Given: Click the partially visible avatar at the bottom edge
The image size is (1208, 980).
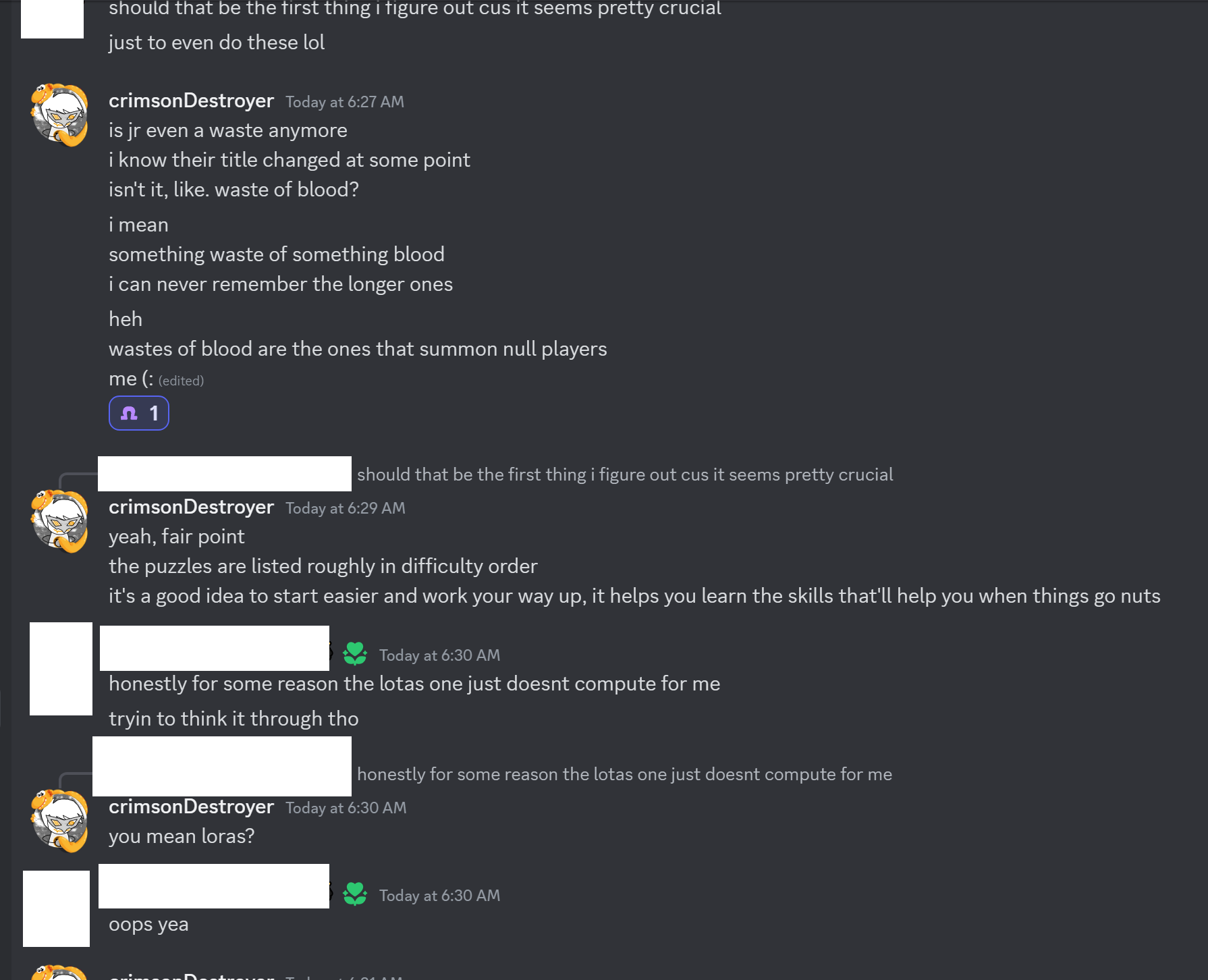Looking at the screenshot, I should [x=59, y=973].
